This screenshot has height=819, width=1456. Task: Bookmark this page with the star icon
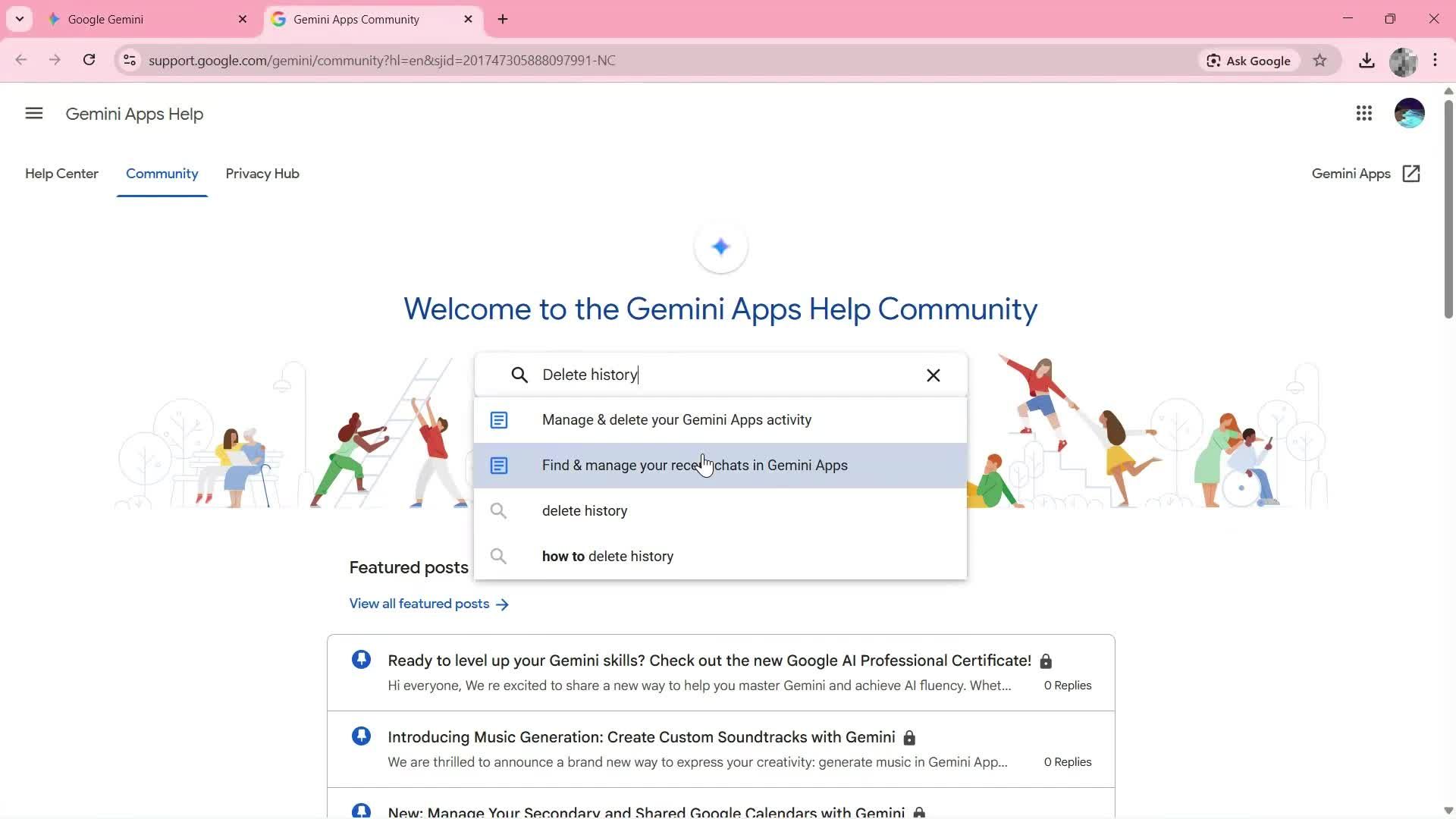[x=1320, y=60]
